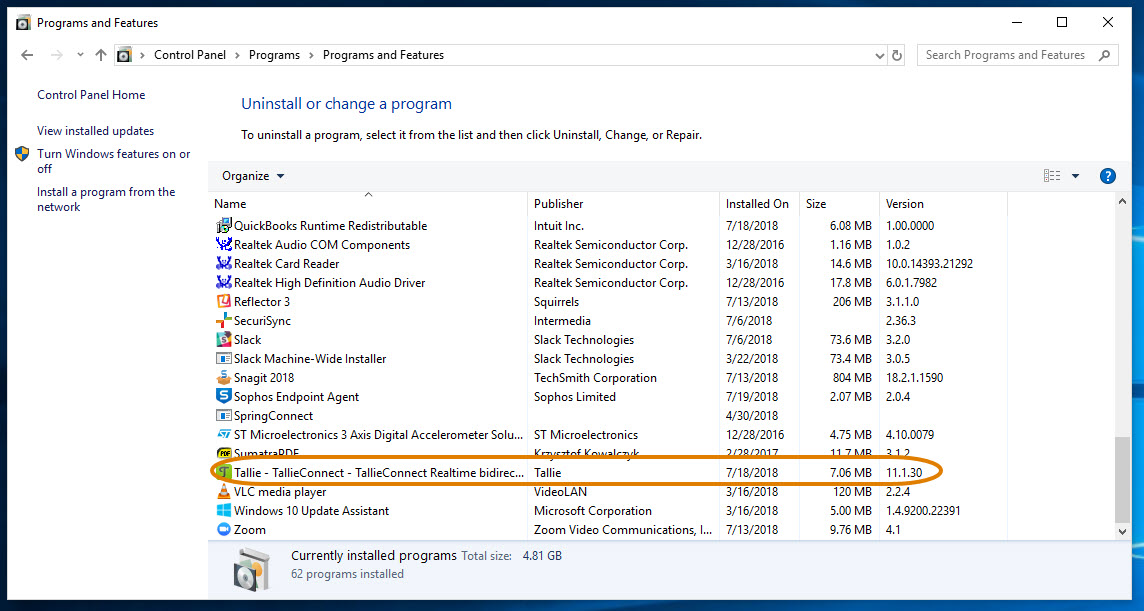Click the Programs and Features breadcrumb
The width and height of the screenshot is (1144, 611).
[384, 55]
